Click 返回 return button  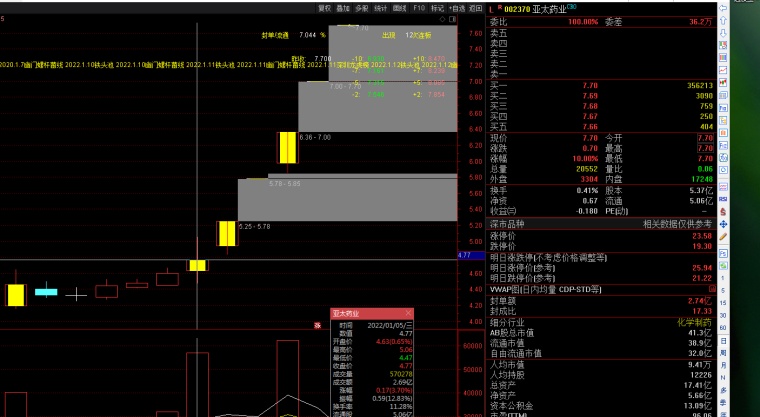tap(475, 8)
